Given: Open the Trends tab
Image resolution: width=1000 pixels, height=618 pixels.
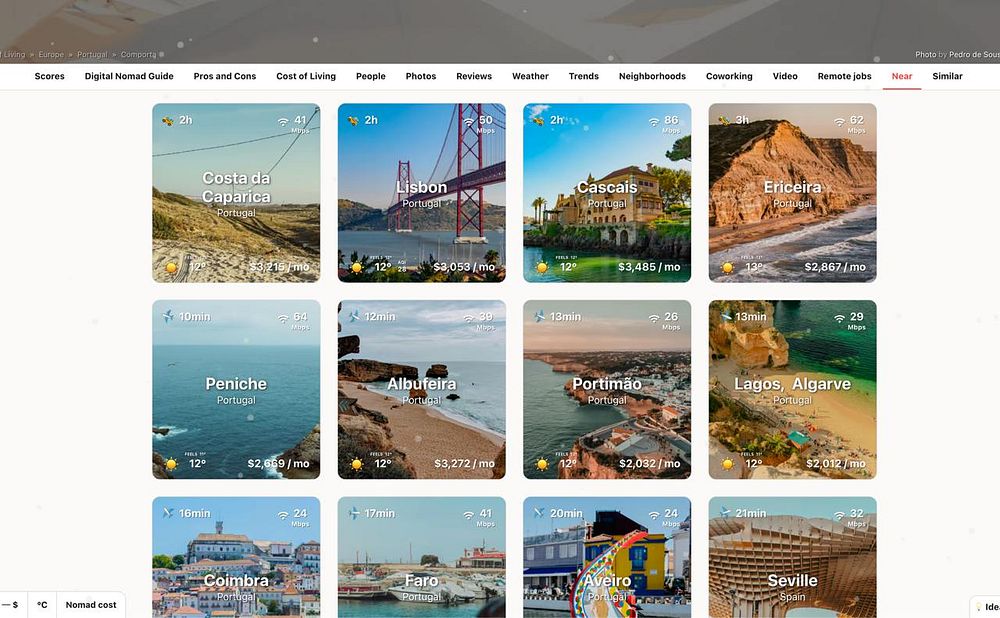Looking at the screenshot, I should tap(584, 76).
